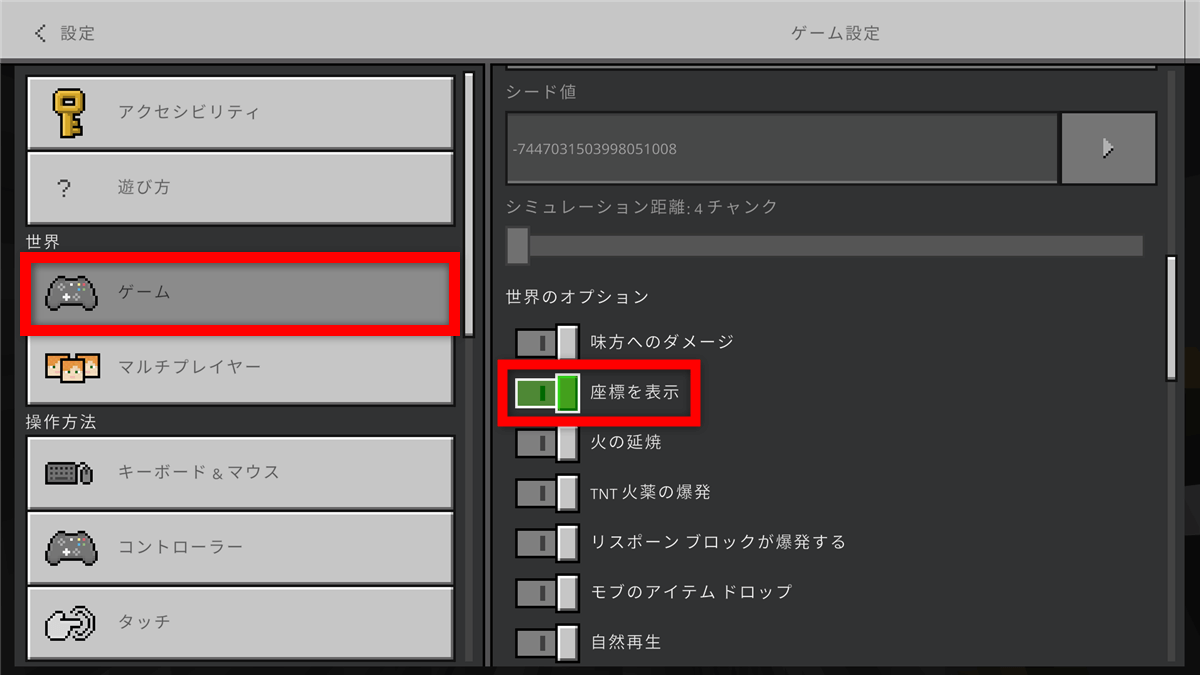Go back to 設定
This screenshot has width=1200, height=675.
tap(64, 33)
